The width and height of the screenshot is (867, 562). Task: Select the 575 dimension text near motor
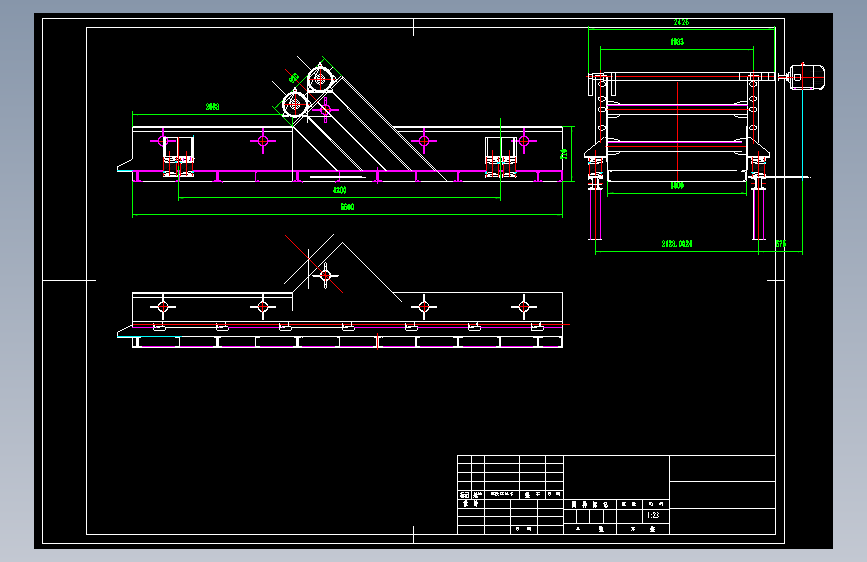pos(781,243)
